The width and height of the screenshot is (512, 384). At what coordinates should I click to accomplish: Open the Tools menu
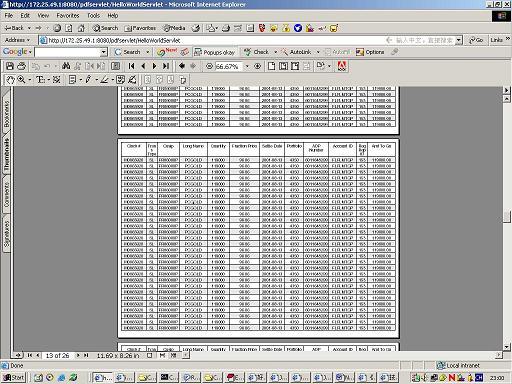click(93, 16)
